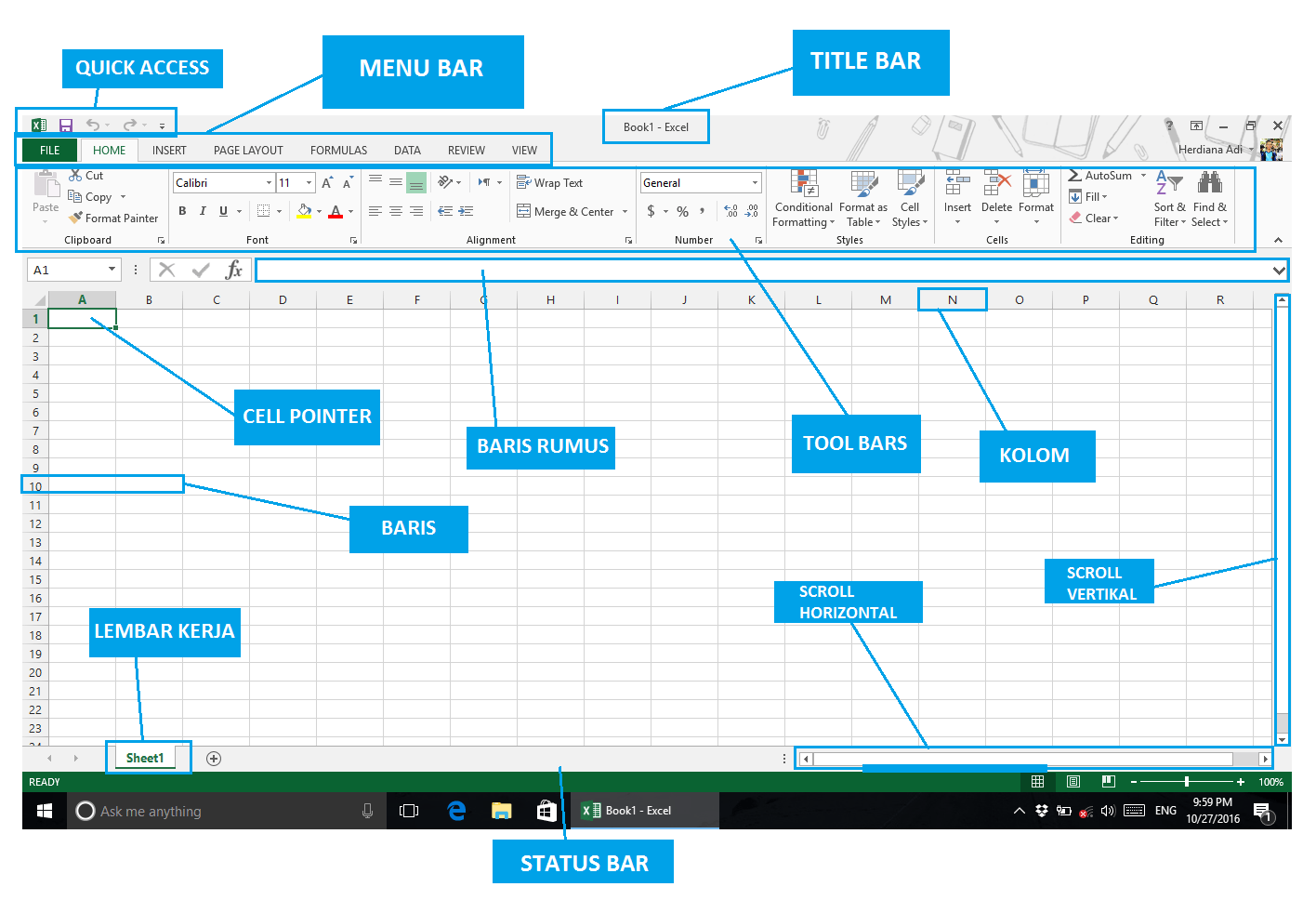Switch to the DATA tab
Screen dimensions: 1316x900
(407, 150)
